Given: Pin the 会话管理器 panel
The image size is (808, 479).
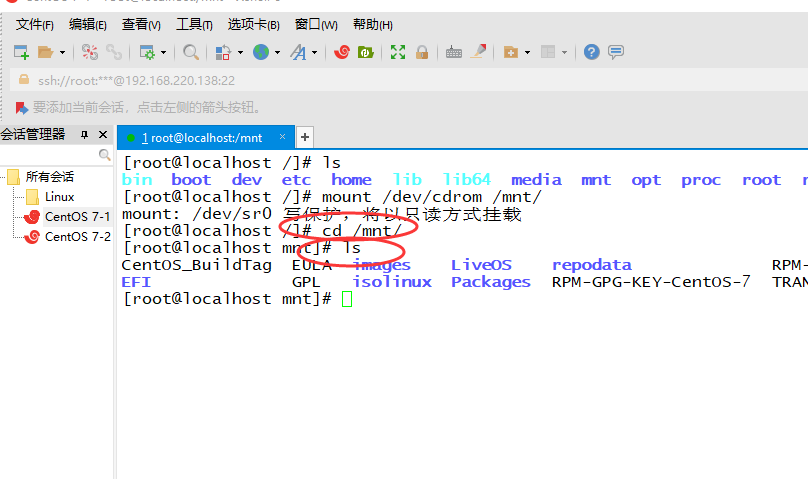Looking at the screenshot, I should pyautogui.click(x=85, y=135).
